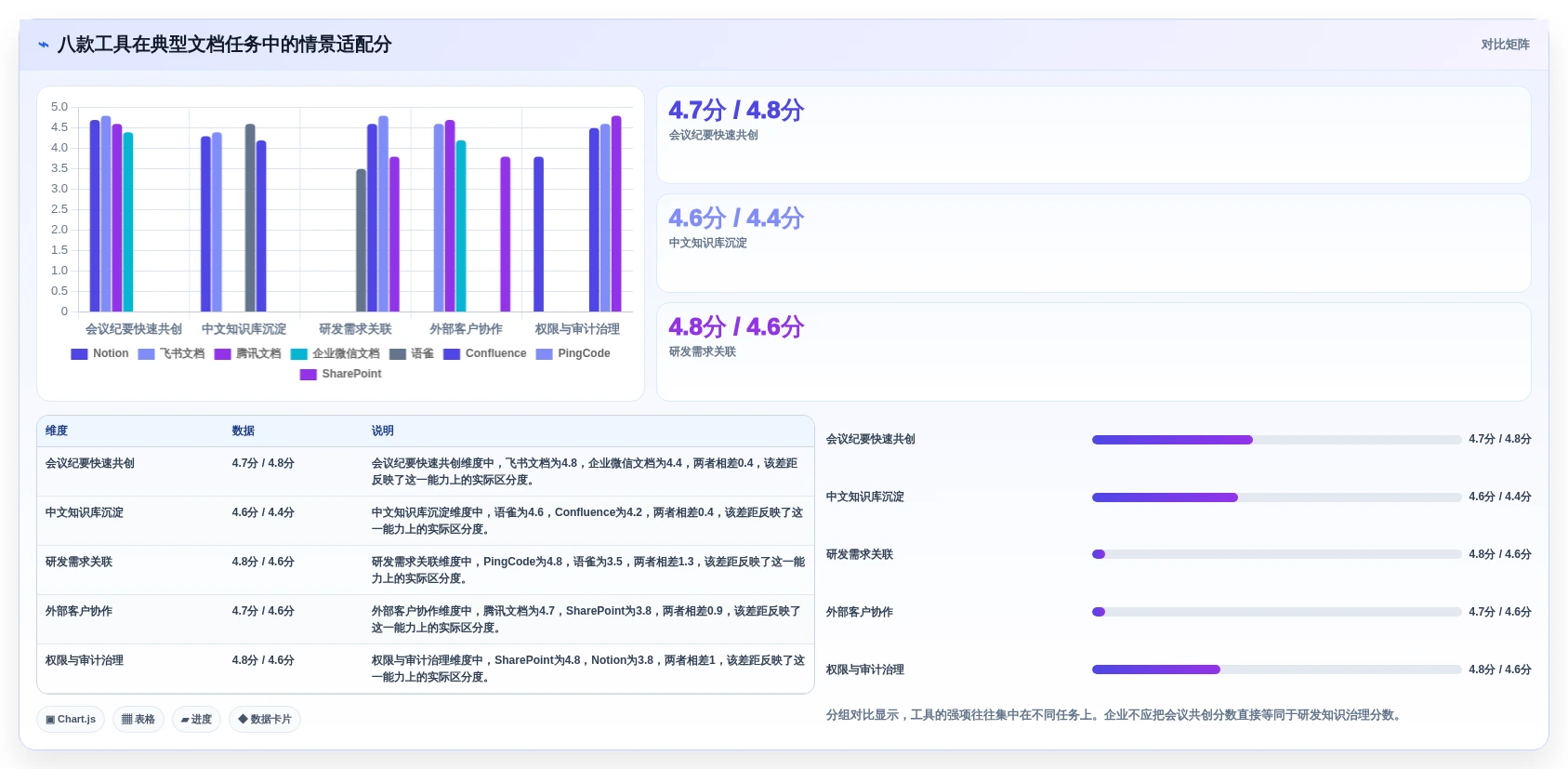Image resolution: width=1568 pixels, height=769 pixels.
Task: Click the description cell mentioning SharePoint为3.8
Action: 588,619
